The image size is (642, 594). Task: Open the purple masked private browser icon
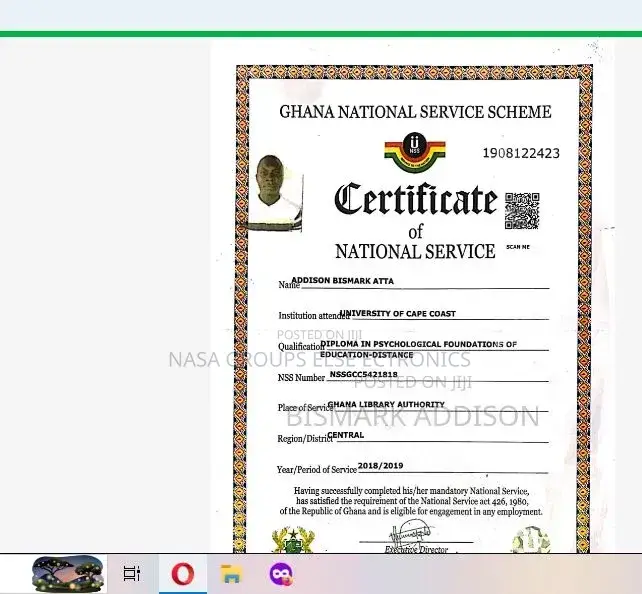(281, 574)
